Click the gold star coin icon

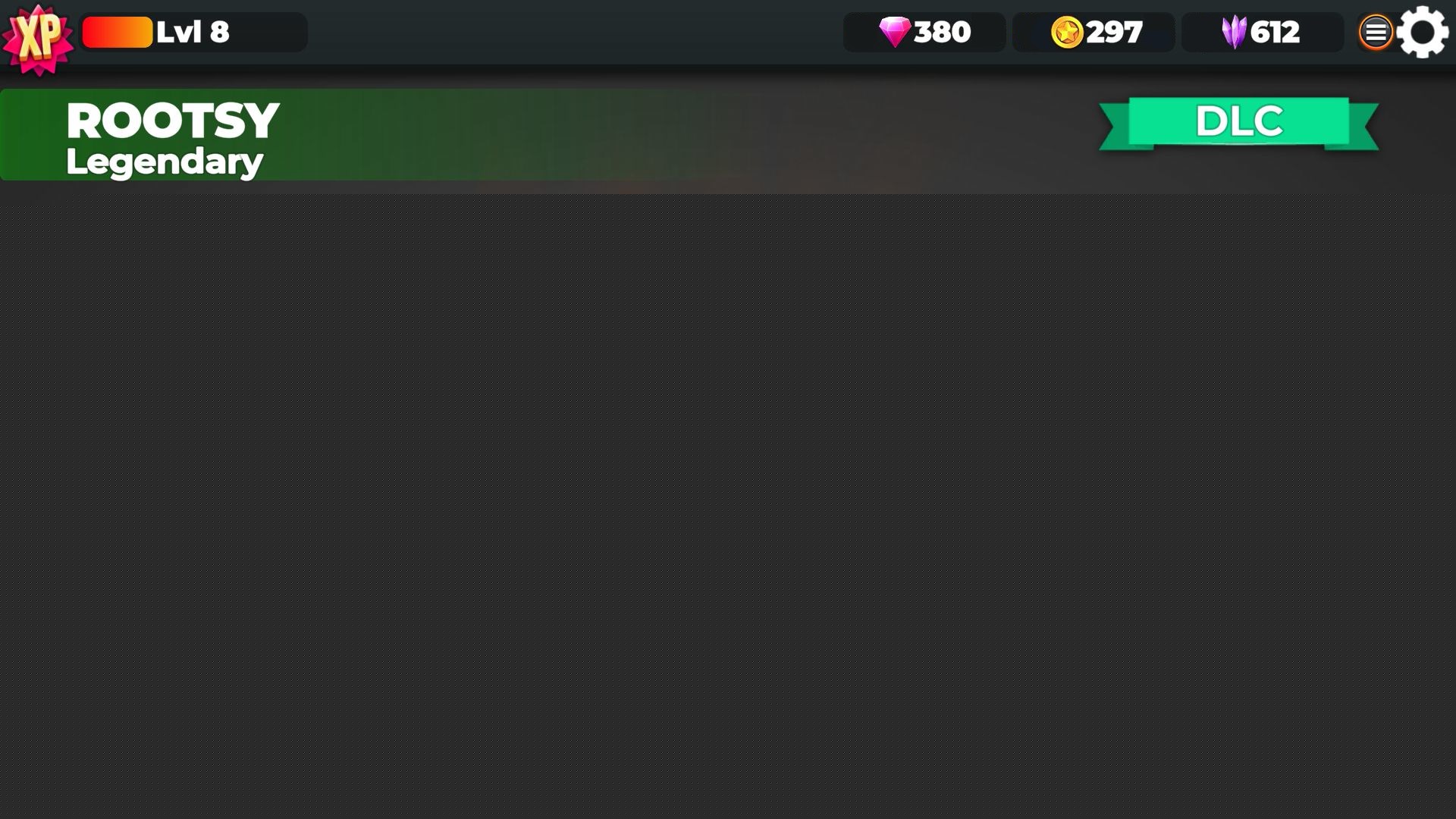pos(1067,32)
